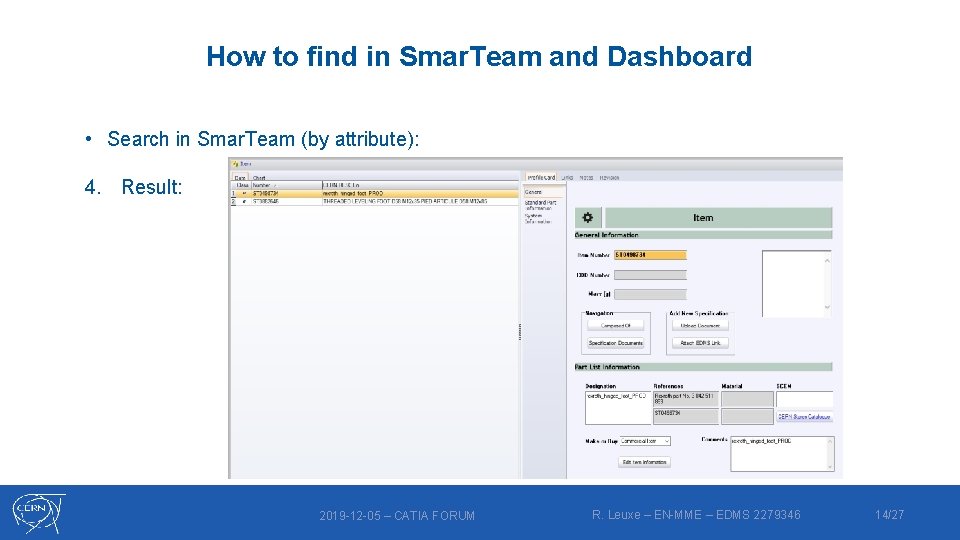960x540 pixels.
Task: Click the row number 2 selector
Action: pos(233,201)
